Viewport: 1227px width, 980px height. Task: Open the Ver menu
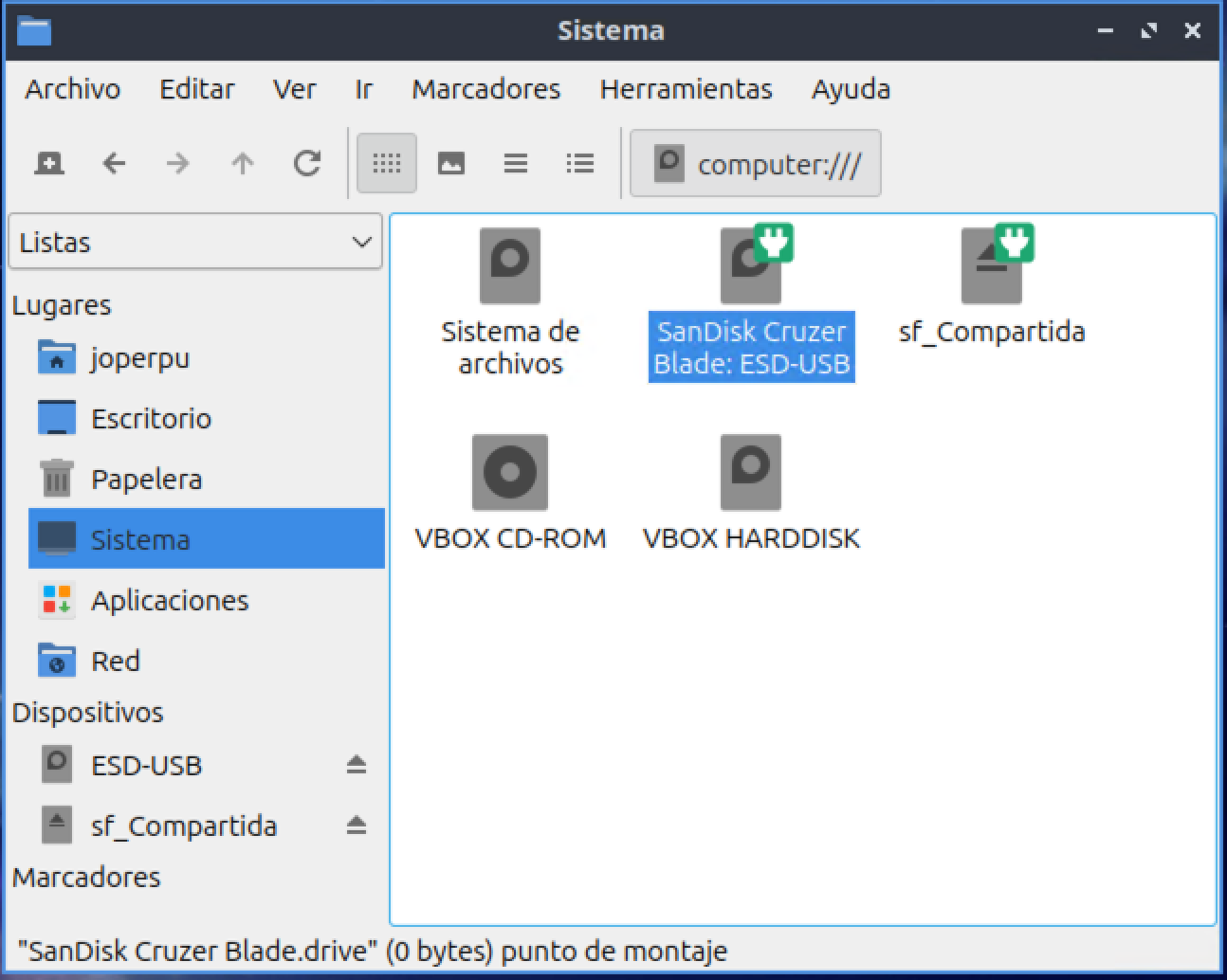click(x=295, y=89)
